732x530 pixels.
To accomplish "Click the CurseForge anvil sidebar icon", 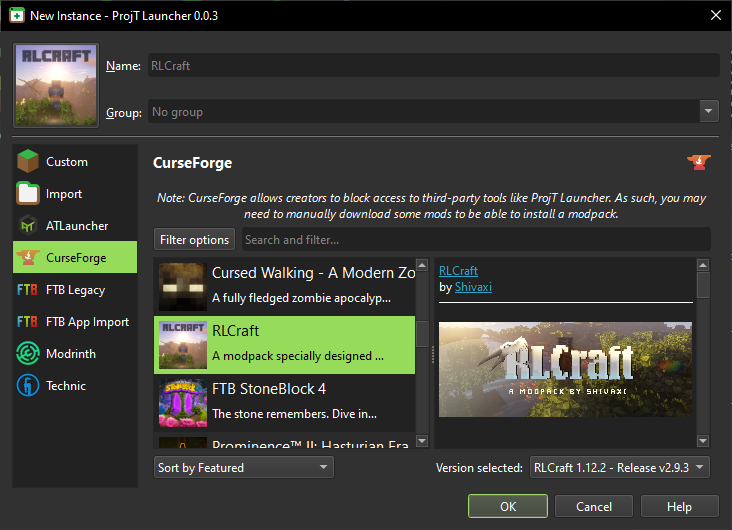I will click(x=28, y=257).
